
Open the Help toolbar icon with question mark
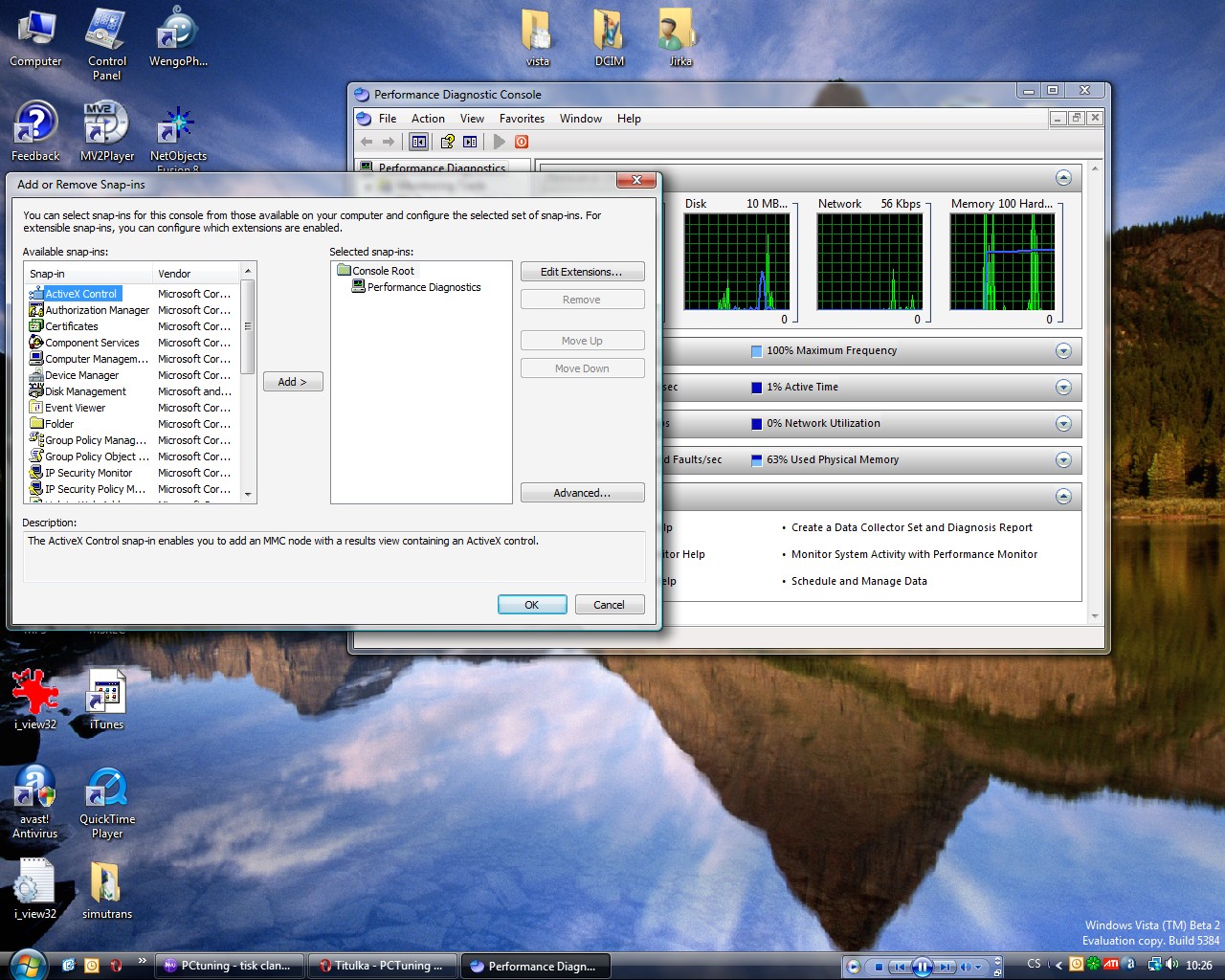click(x=447, y=142)
